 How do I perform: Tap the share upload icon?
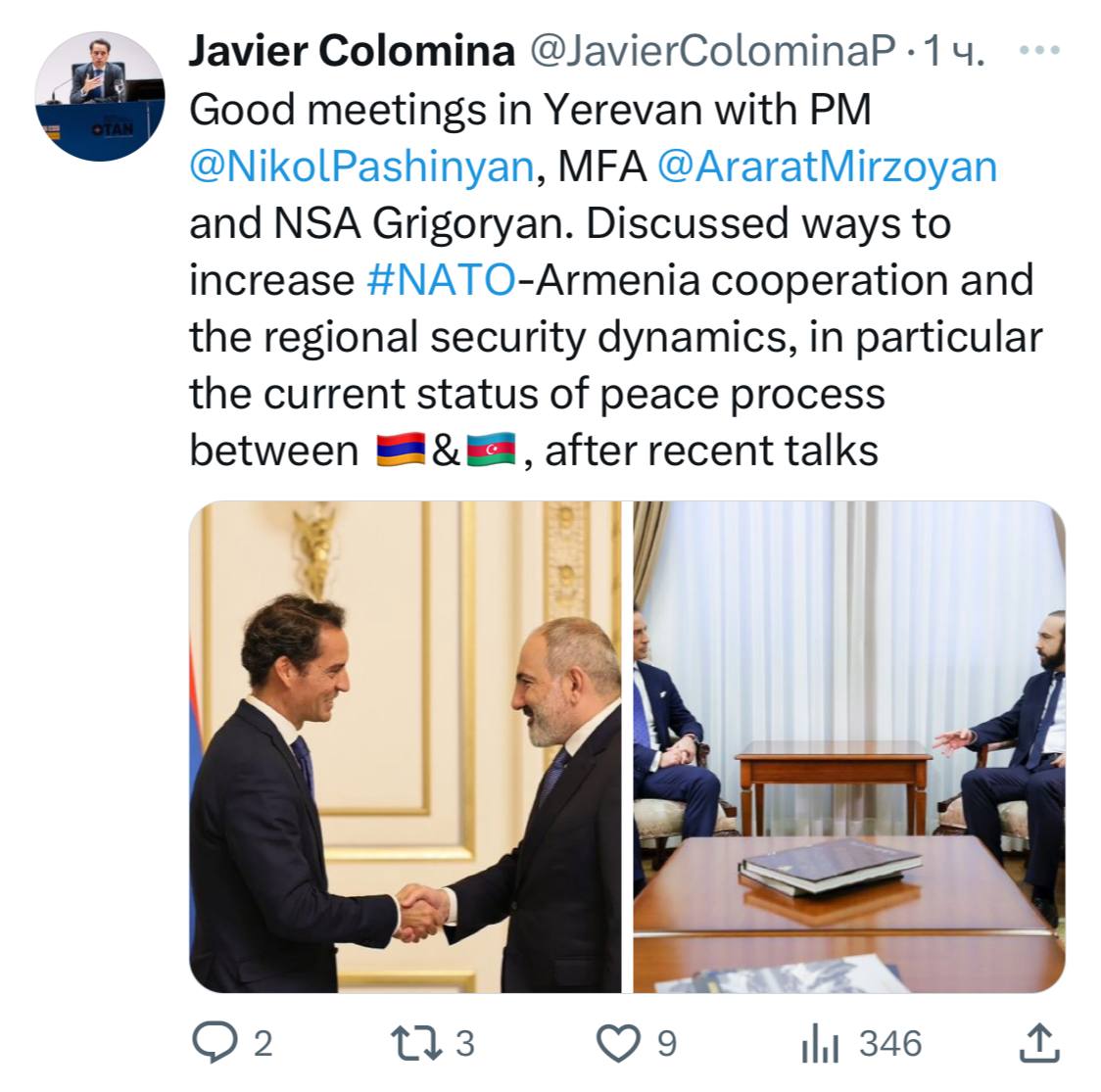[x=1039, y=1042]
